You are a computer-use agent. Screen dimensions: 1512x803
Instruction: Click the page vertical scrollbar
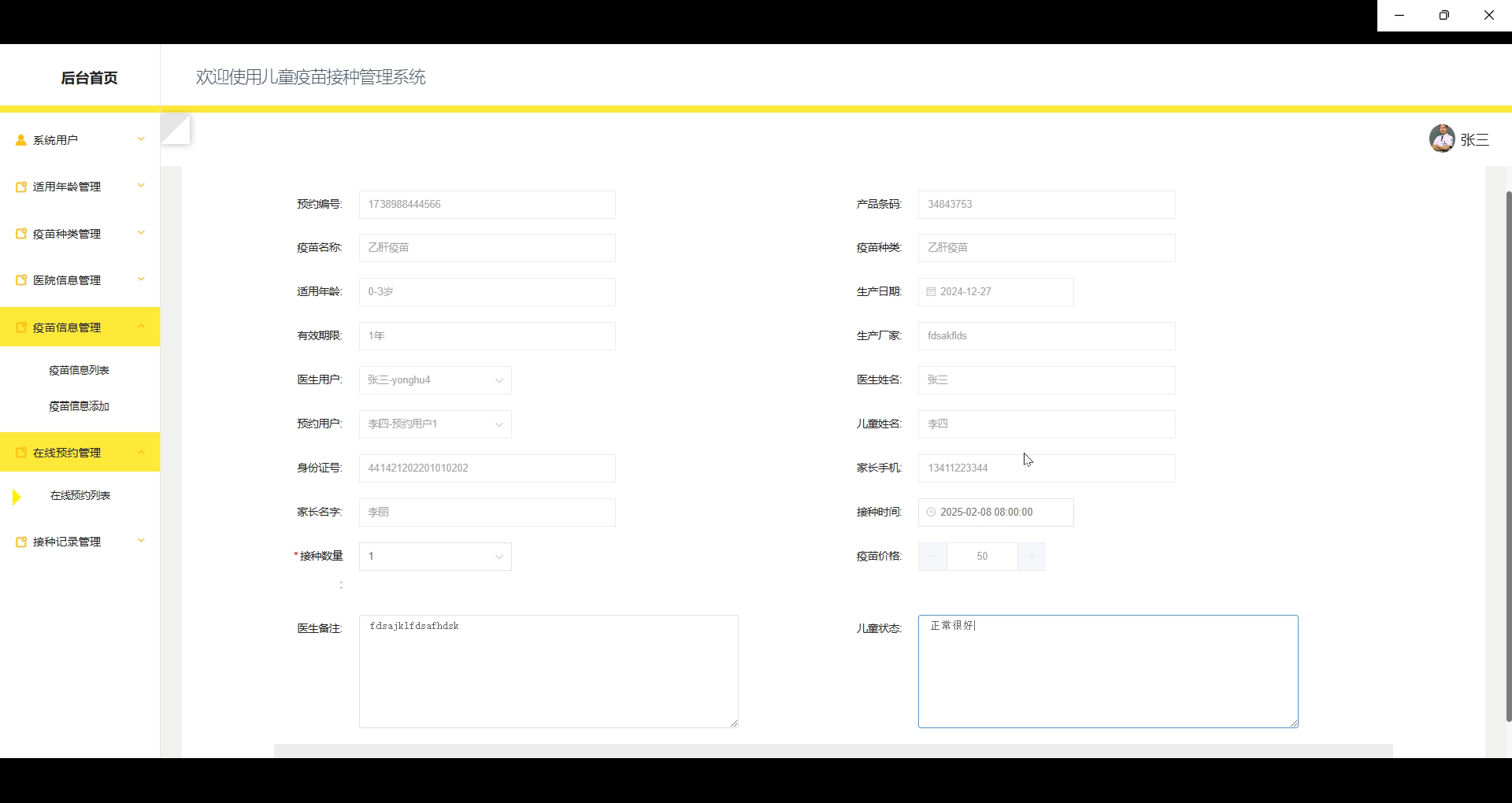(1508, 455)
